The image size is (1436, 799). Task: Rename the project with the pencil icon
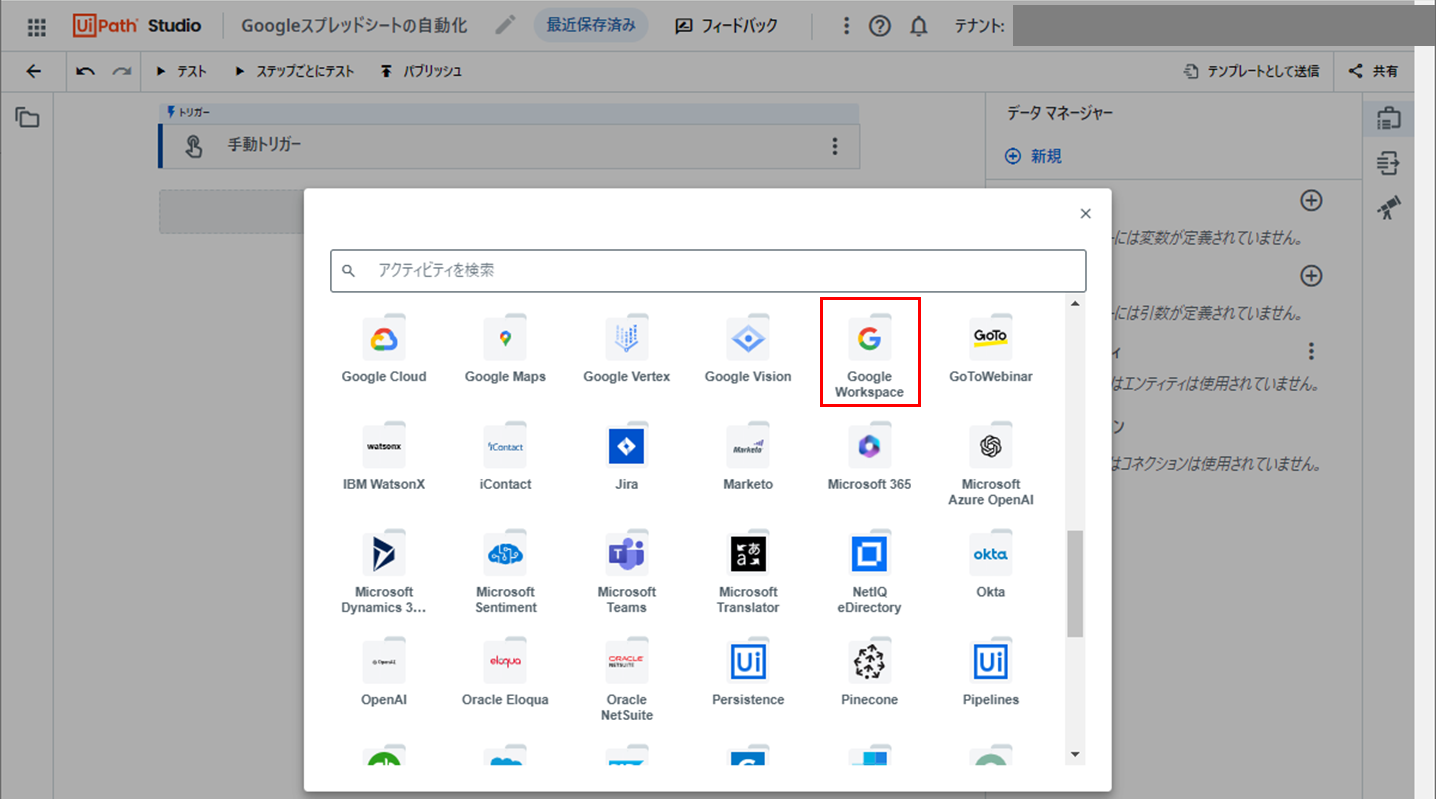505,26
